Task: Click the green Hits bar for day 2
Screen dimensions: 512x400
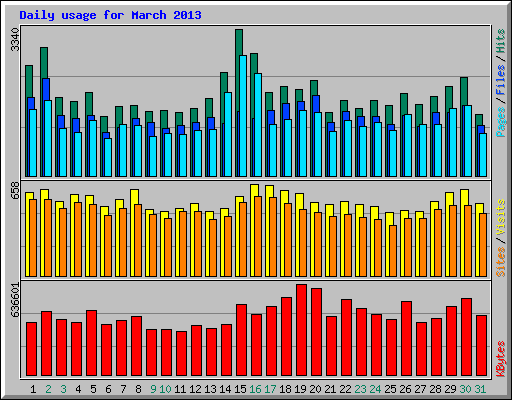Action: click(44, 63)
